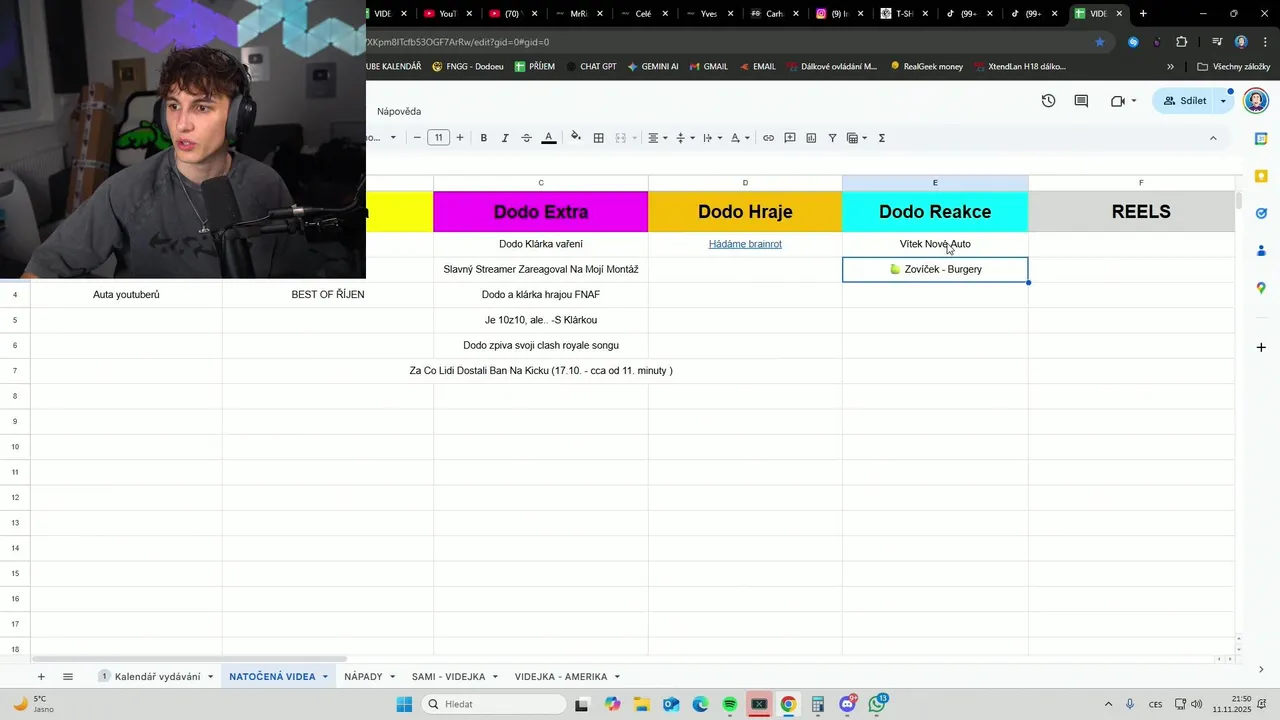Open GMAIL bookmark
Screen dimensions: 1280x720
pyautogui.click(x=708, y=67)
